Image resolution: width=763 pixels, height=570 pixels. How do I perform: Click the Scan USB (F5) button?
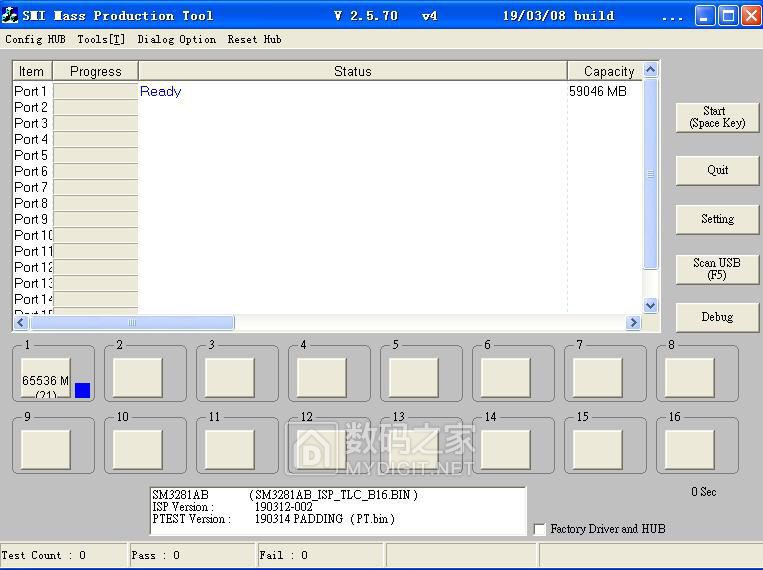click(717, 269)
